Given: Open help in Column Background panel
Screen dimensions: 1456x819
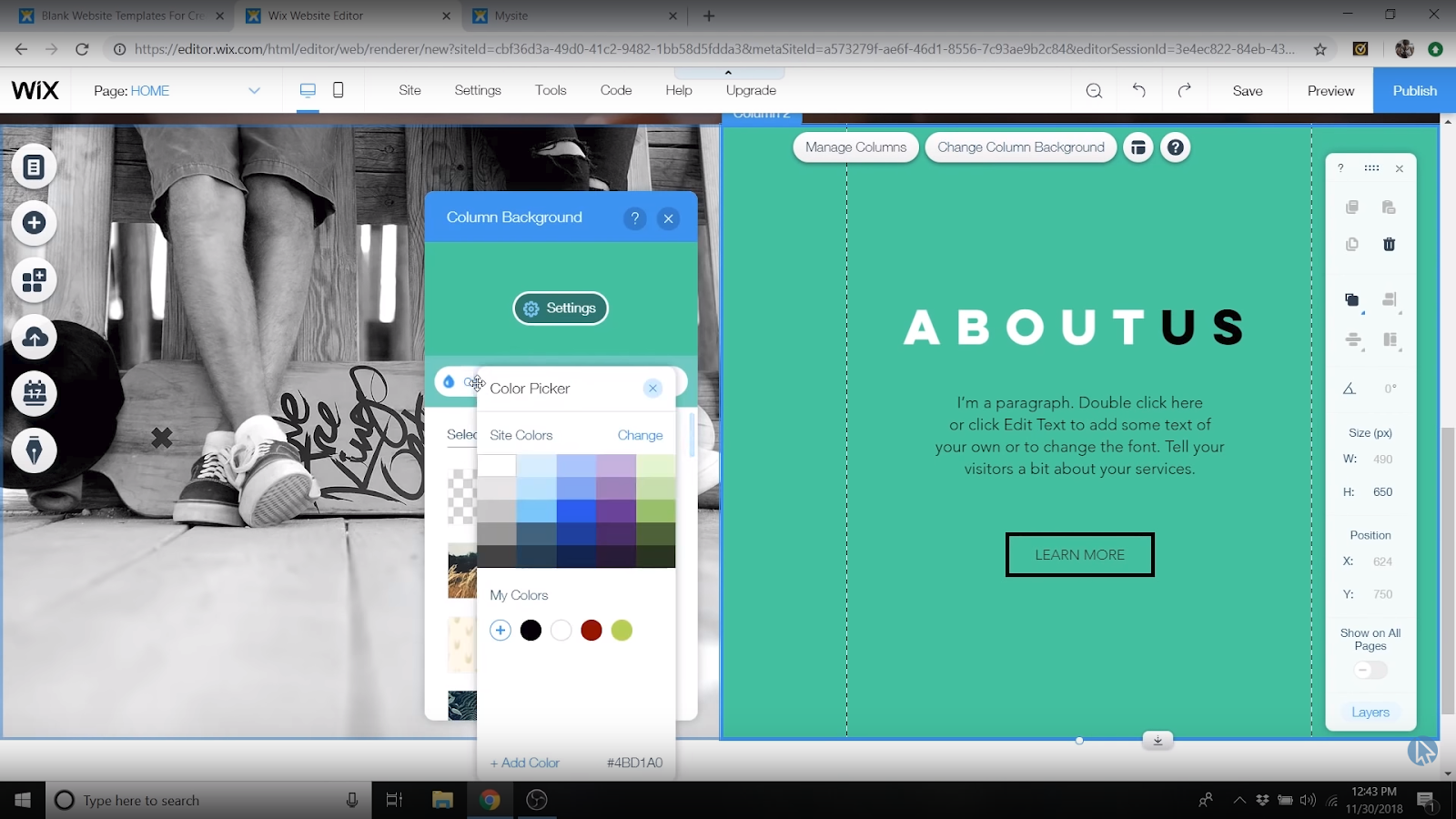Looking at the screenshot, I should pos(635,218).
